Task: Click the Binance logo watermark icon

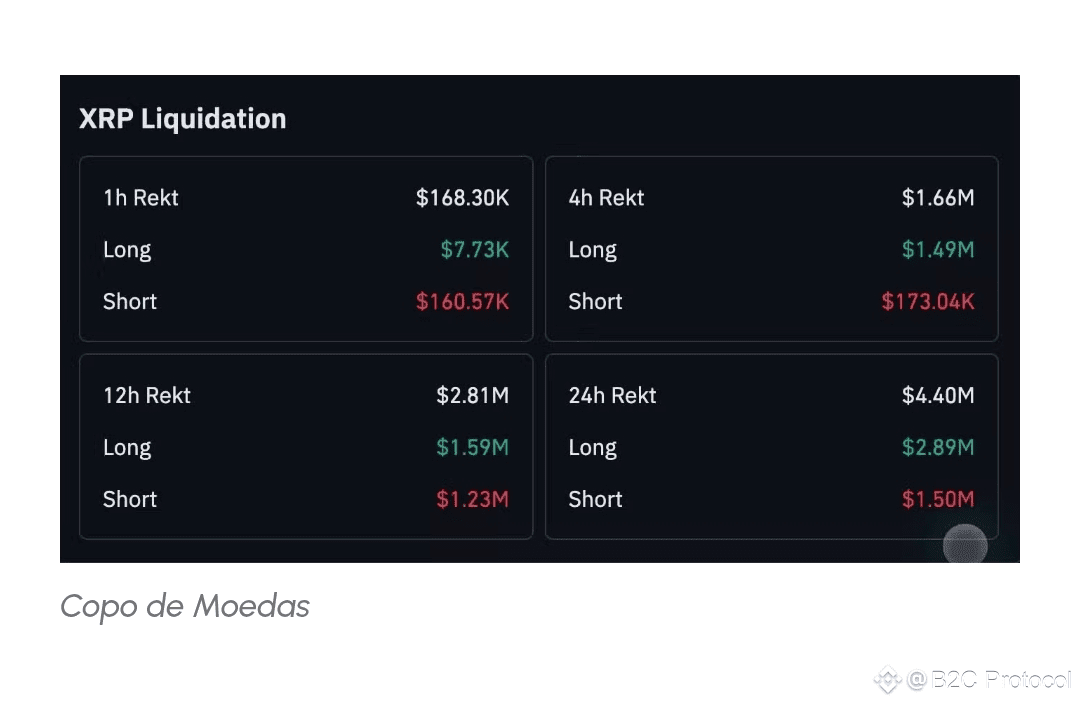Action: click(x=888, y=681)
